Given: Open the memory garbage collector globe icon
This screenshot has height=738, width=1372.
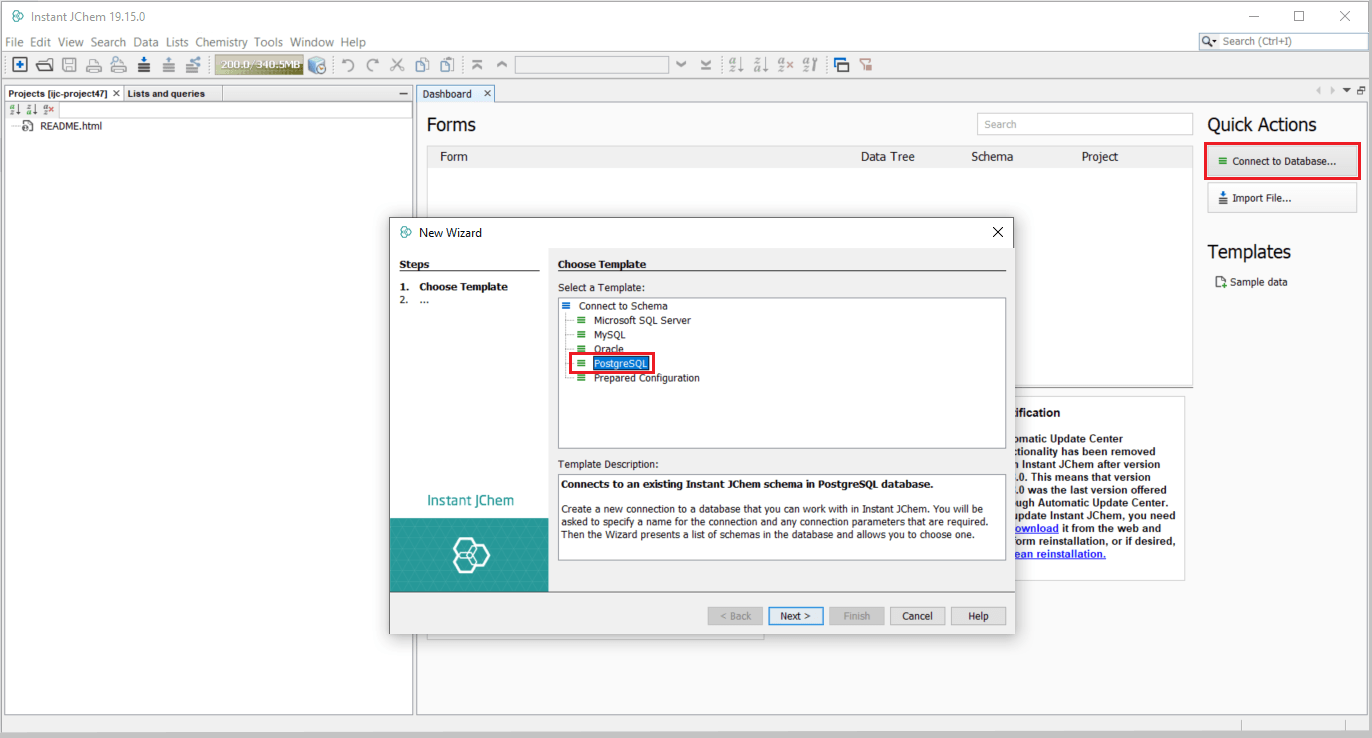Looking at the screenshot, I should click(x=317, y=64).
